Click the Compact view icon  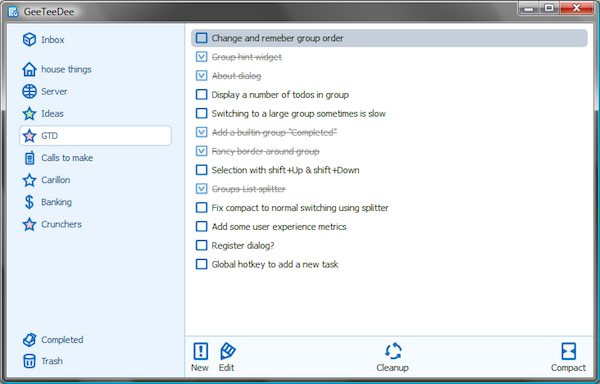[x=568, y=351]
